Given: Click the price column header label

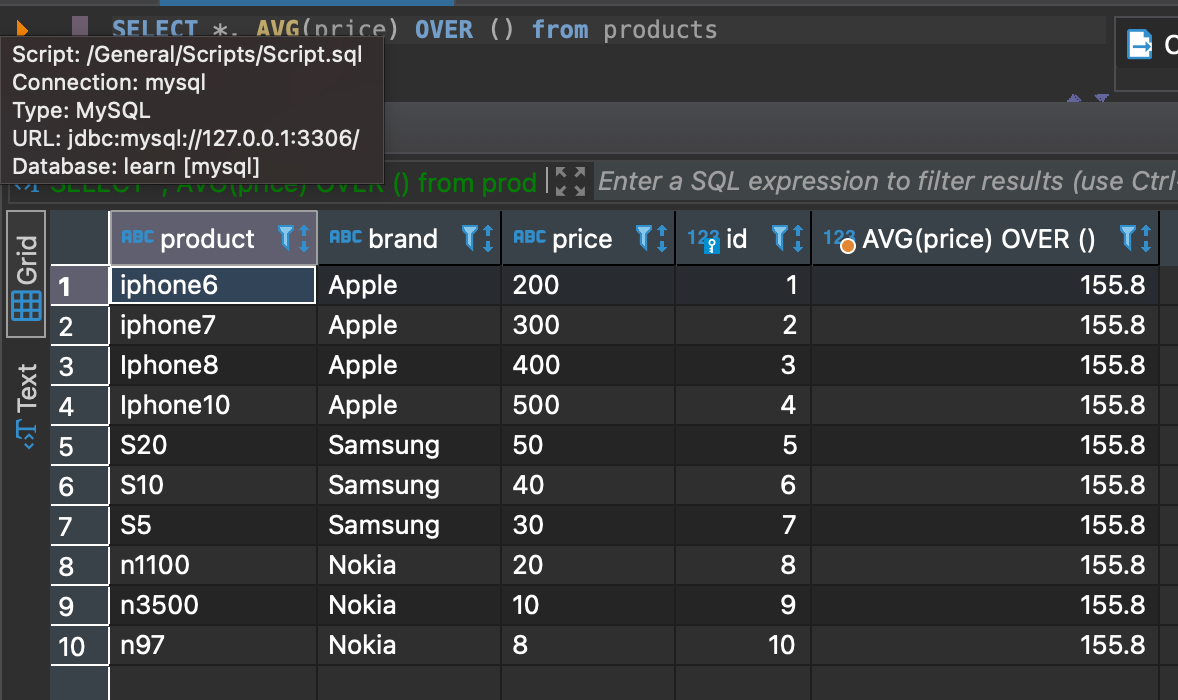Looking at the screenshot, I should pos(582,239).
